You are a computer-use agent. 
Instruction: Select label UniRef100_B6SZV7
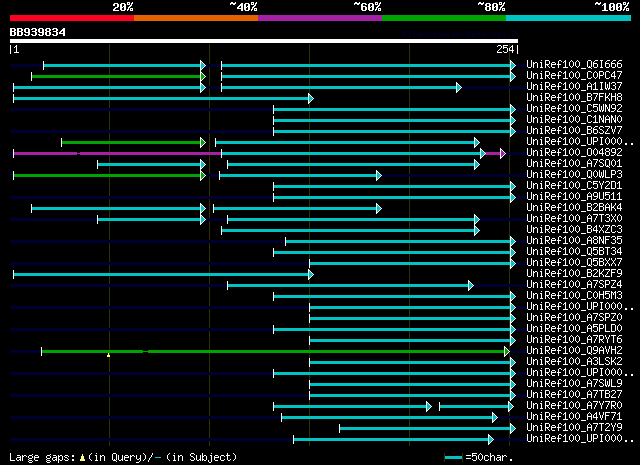(574, 131)
